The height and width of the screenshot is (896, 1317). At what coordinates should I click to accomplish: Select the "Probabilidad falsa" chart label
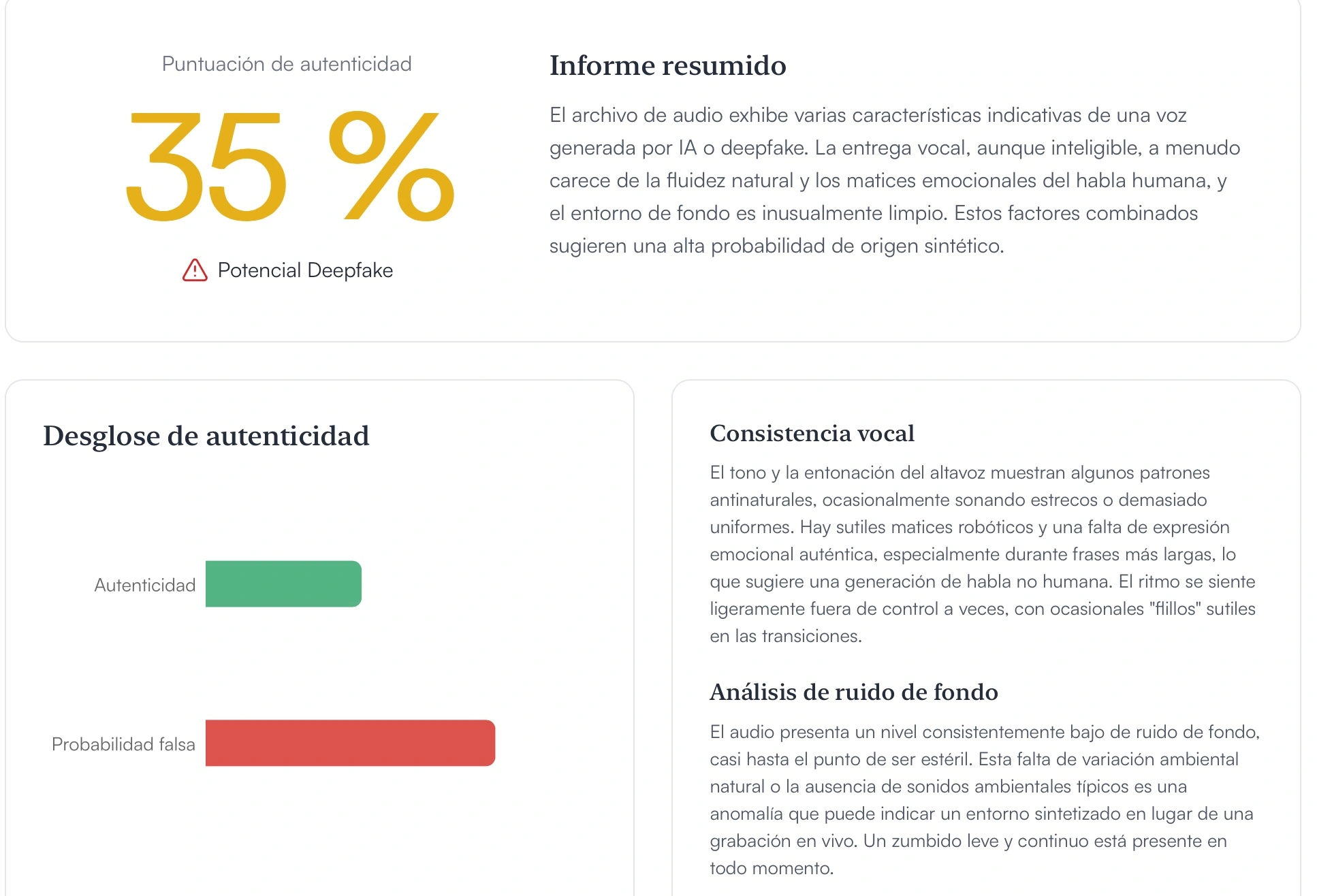(123, 744)
